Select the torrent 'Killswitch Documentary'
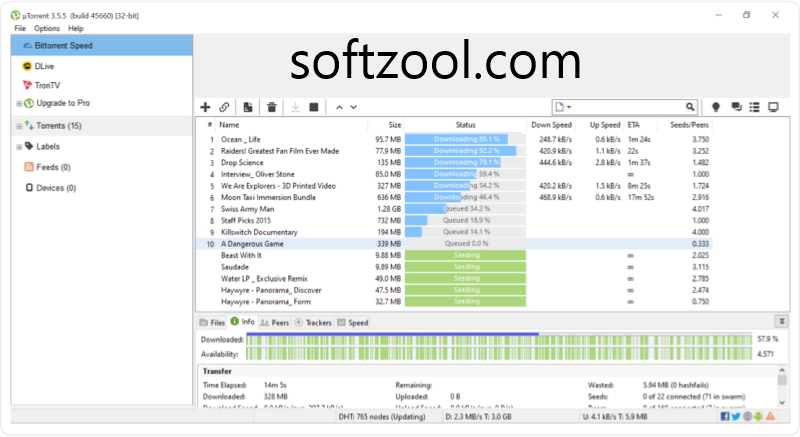 tap(454, 232)
